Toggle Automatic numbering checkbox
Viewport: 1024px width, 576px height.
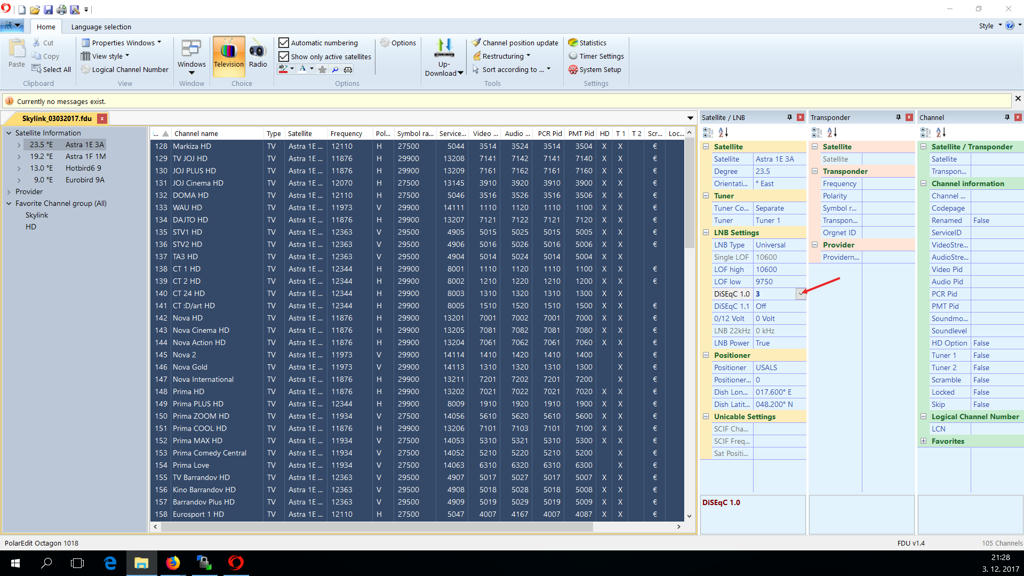tap(284, 43)
